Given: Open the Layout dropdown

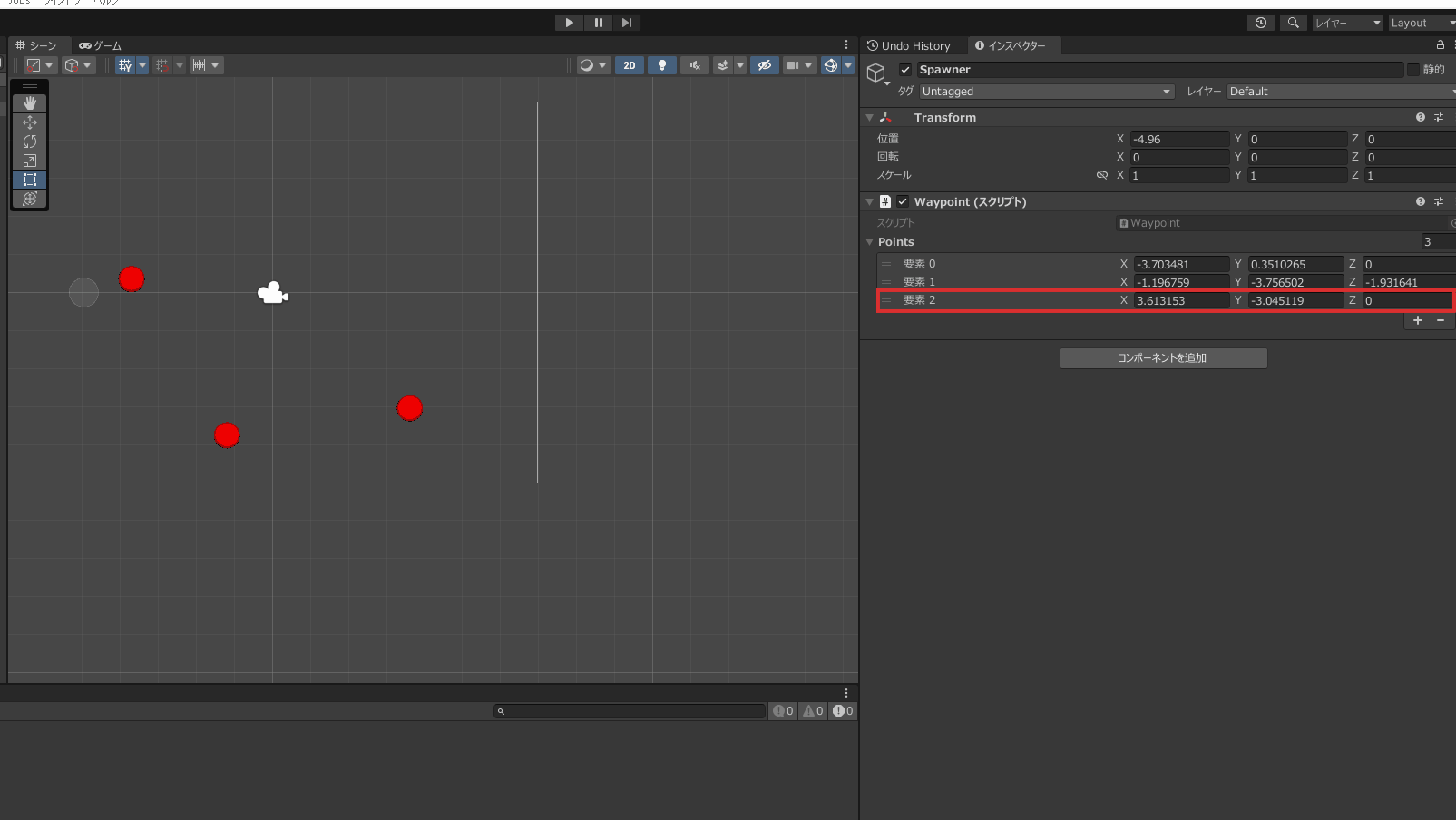Looking at the screenshot, I should 1420,23.
